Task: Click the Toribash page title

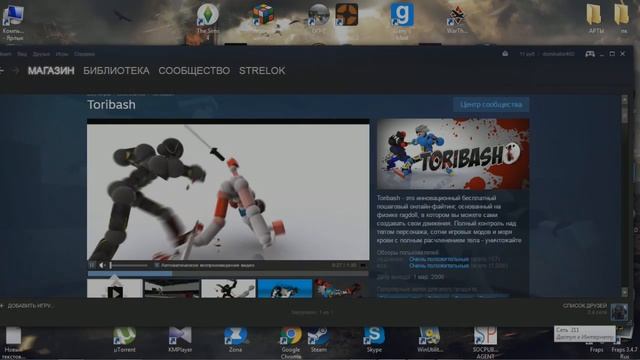Action: coord(111,105)
